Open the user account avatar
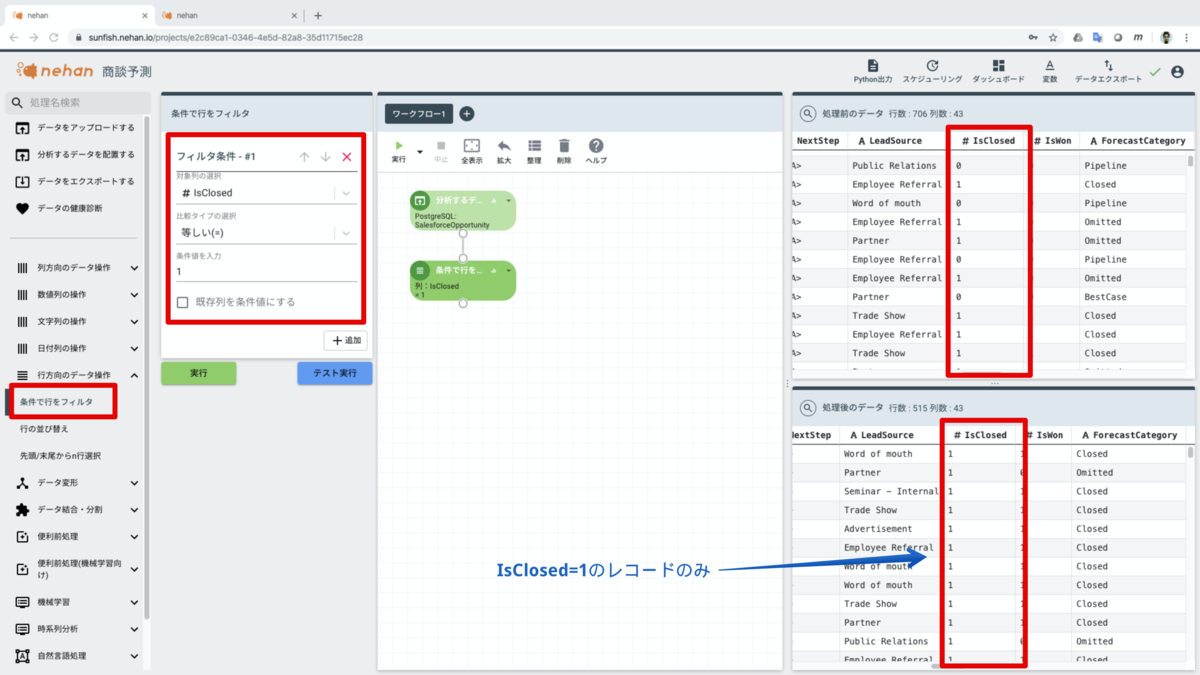This screenshot has height=675, width=1200. coord(1177,71)
